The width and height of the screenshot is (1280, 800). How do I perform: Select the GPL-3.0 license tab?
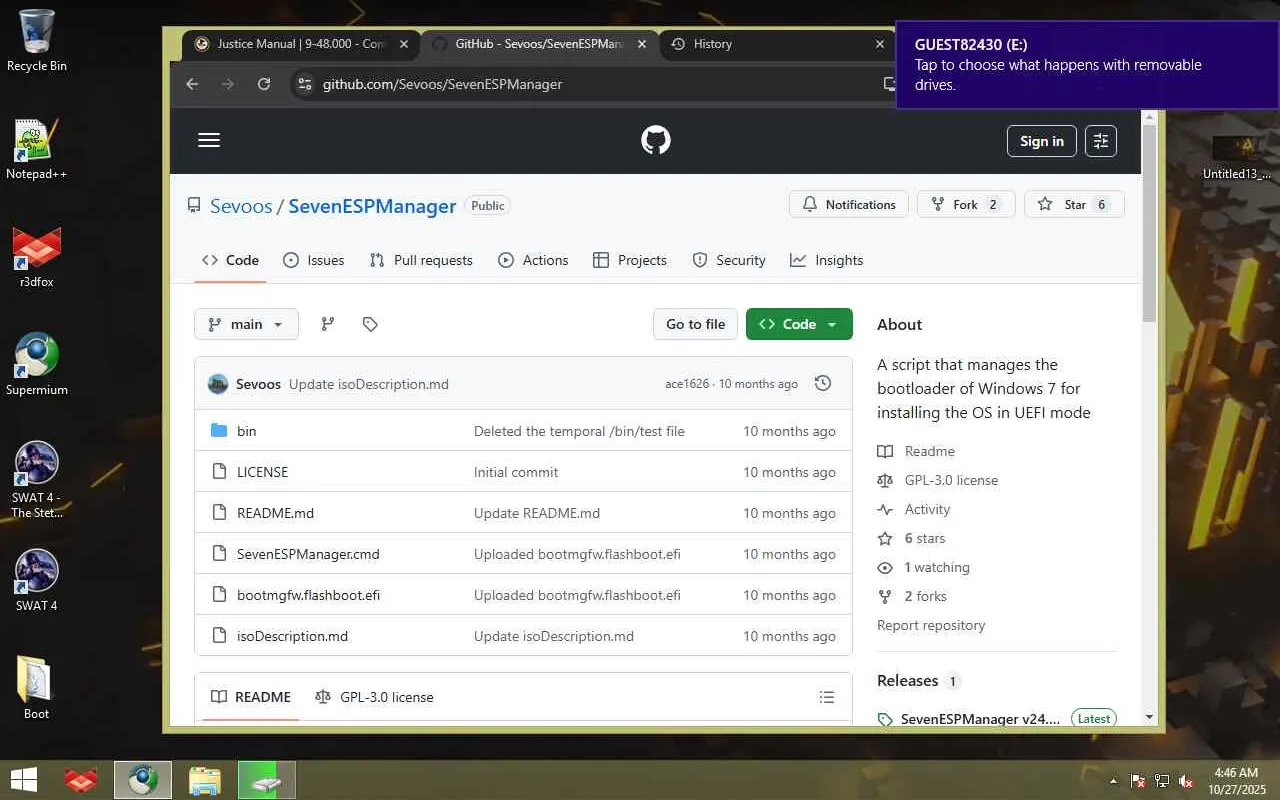tap(374, 697)
